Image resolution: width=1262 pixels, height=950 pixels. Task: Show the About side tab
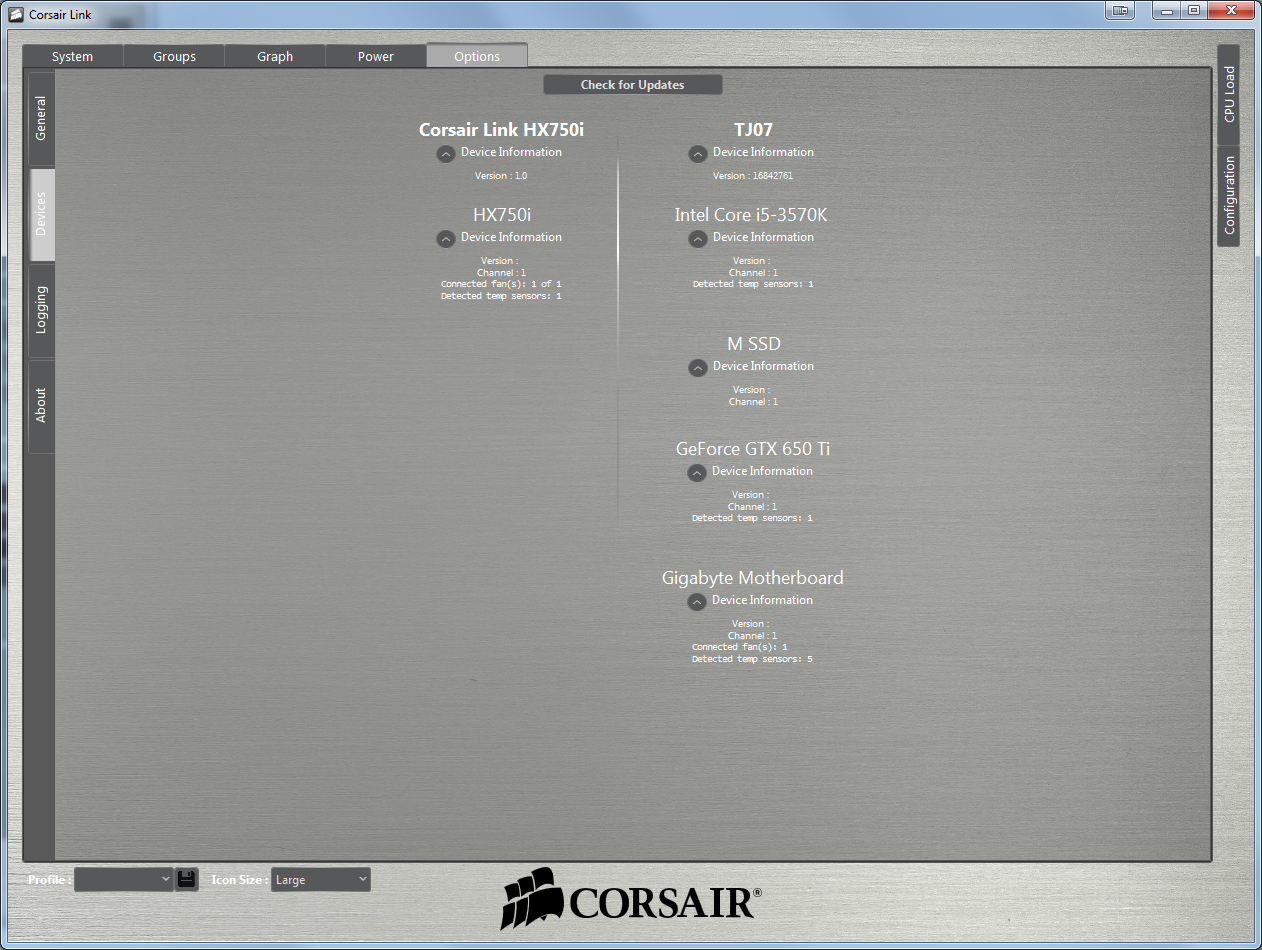(41, 406)
